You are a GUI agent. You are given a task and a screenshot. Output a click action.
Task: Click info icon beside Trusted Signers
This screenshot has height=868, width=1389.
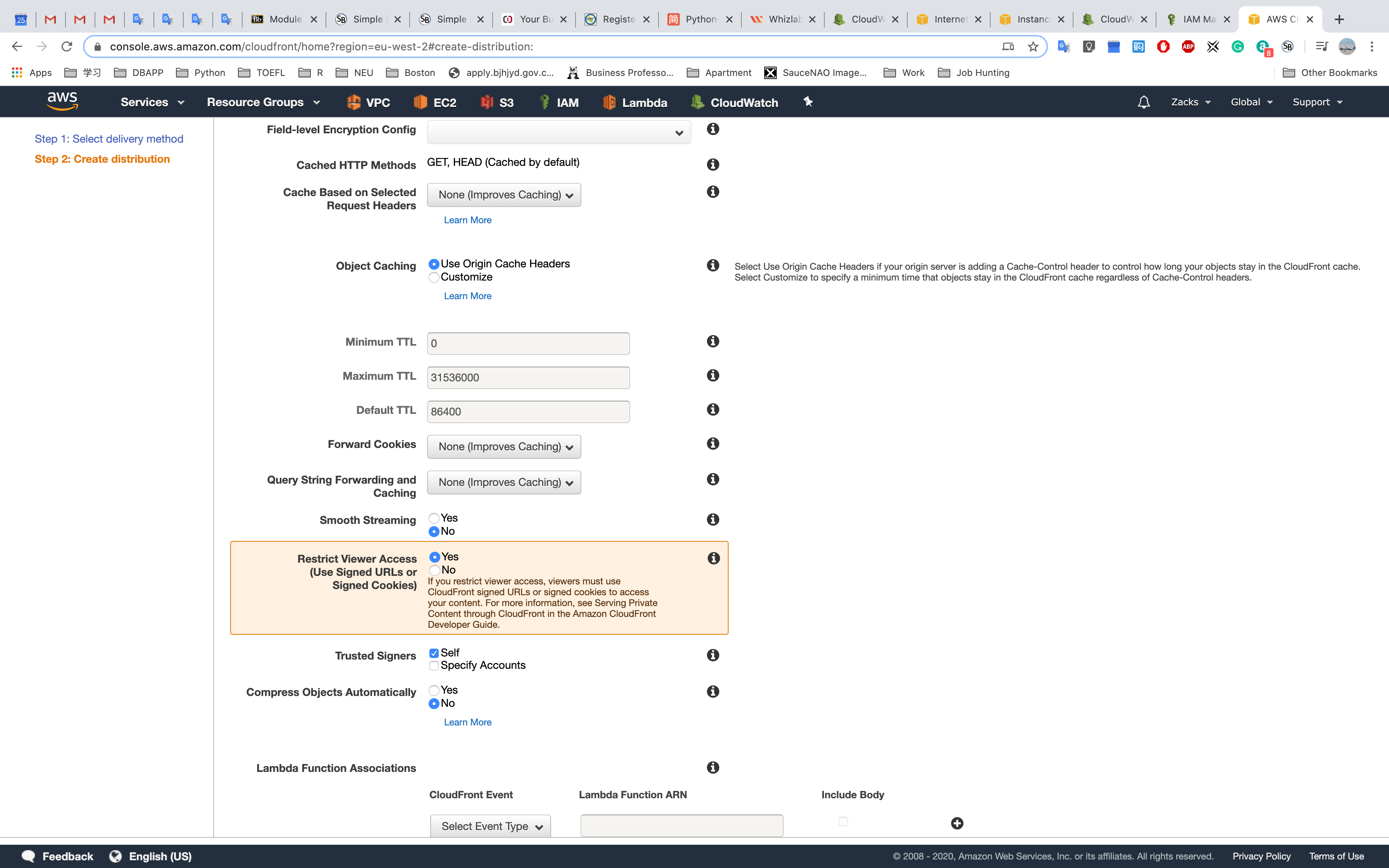pos(713,655)
